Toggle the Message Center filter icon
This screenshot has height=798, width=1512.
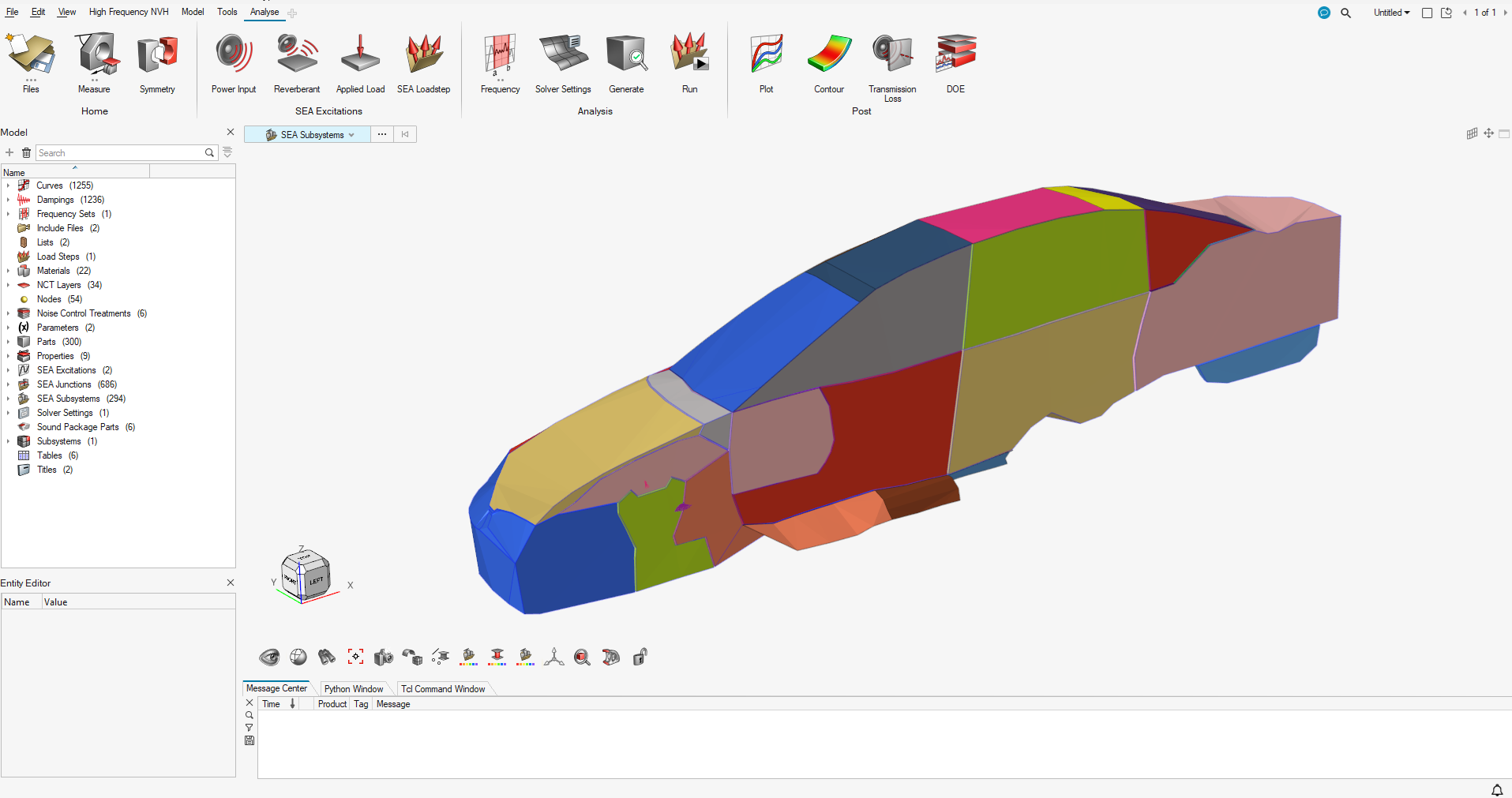click(249, 728)
